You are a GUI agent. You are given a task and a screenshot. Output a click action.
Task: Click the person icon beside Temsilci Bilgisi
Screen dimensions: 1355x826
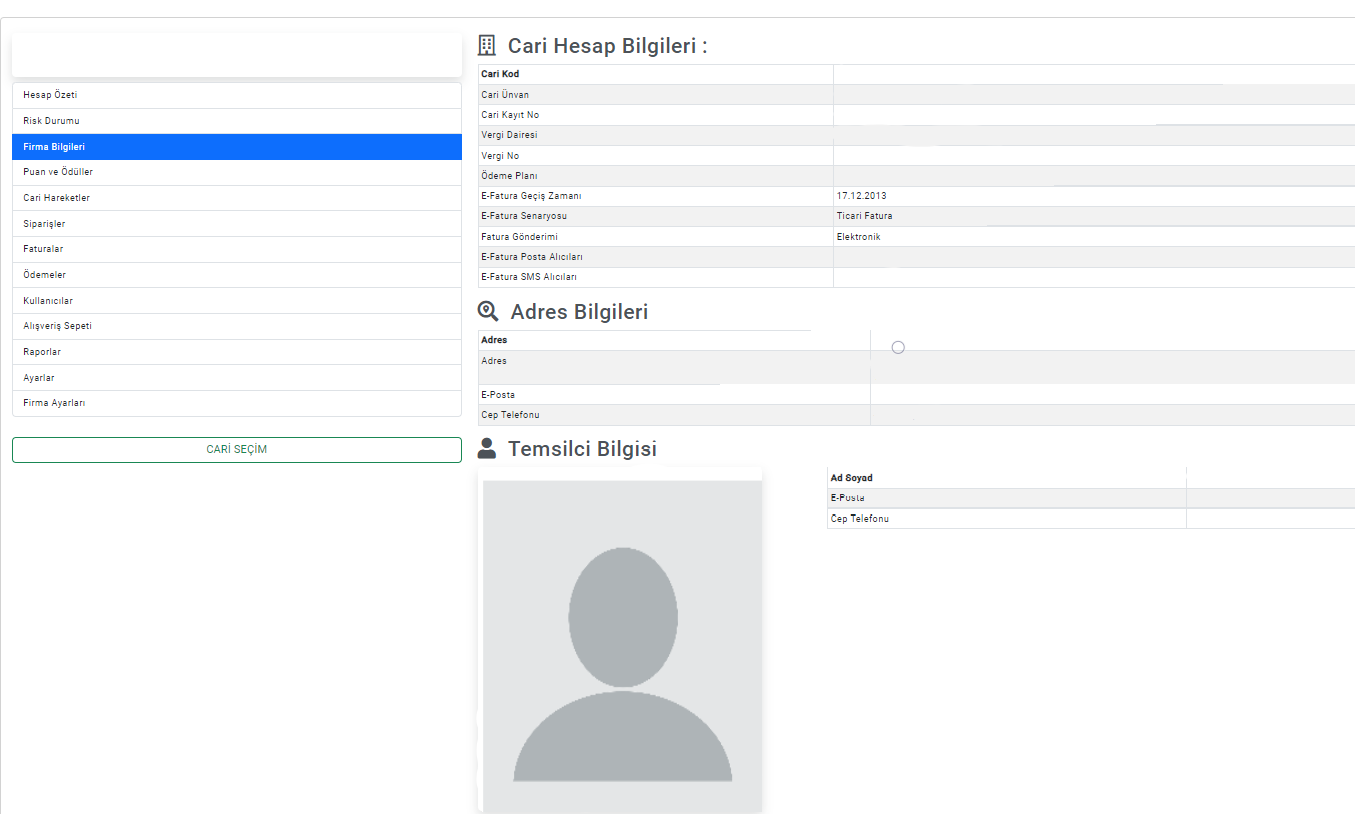tap(487, 448)
